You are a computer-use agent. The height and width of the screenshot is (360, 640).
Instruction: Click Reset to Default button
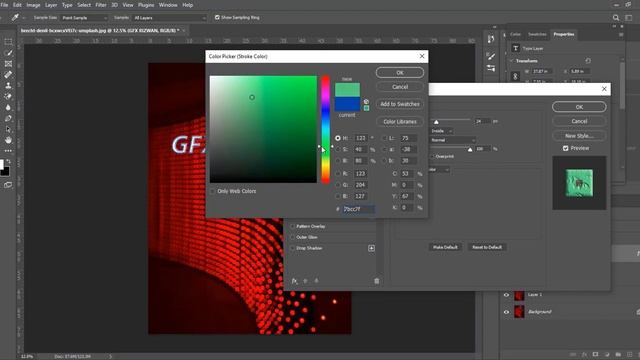coord(487,247)
